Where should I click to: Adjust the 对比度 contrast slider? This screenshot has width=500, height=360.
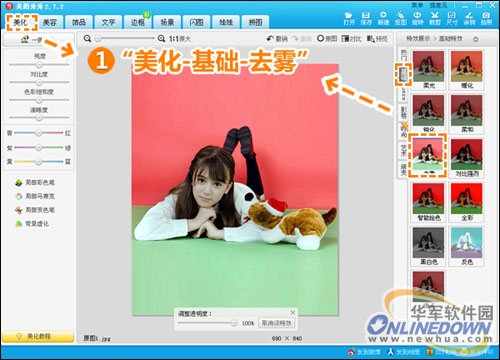click(39, 82)
